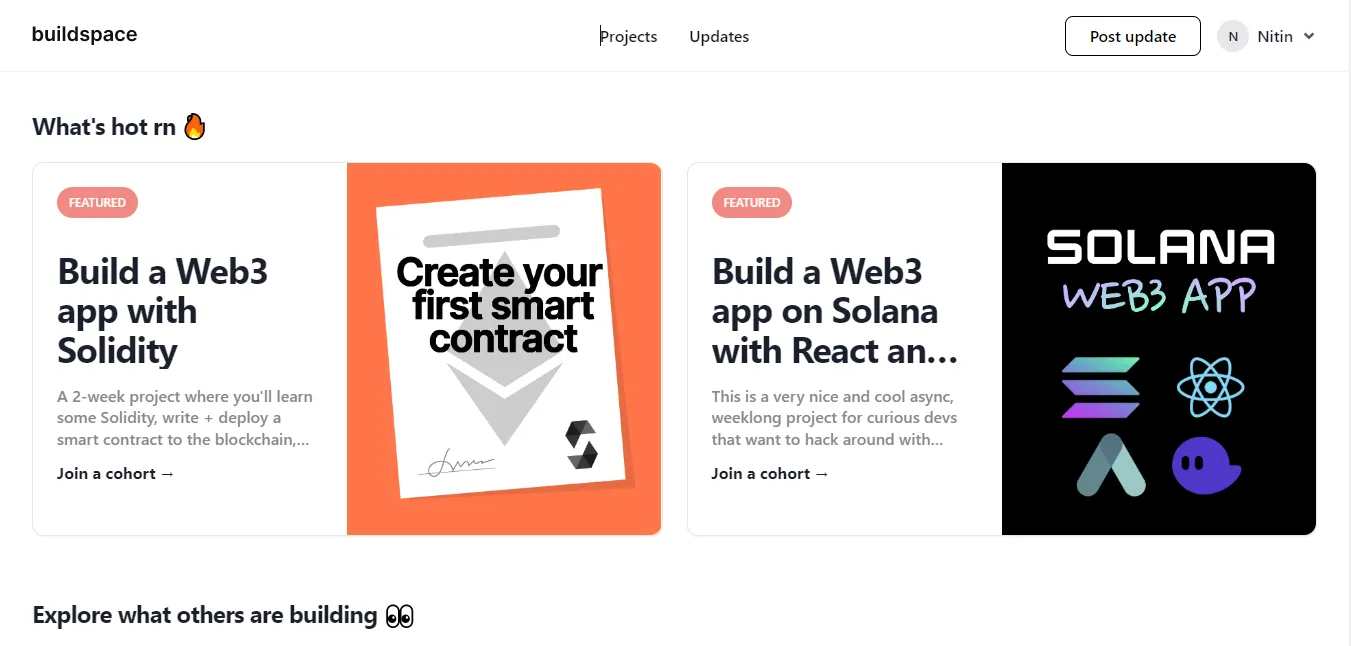Screen dimensions: 1351x646
Task: Click the Build a Web3 app with Solidity title
Action: point(163,311)
